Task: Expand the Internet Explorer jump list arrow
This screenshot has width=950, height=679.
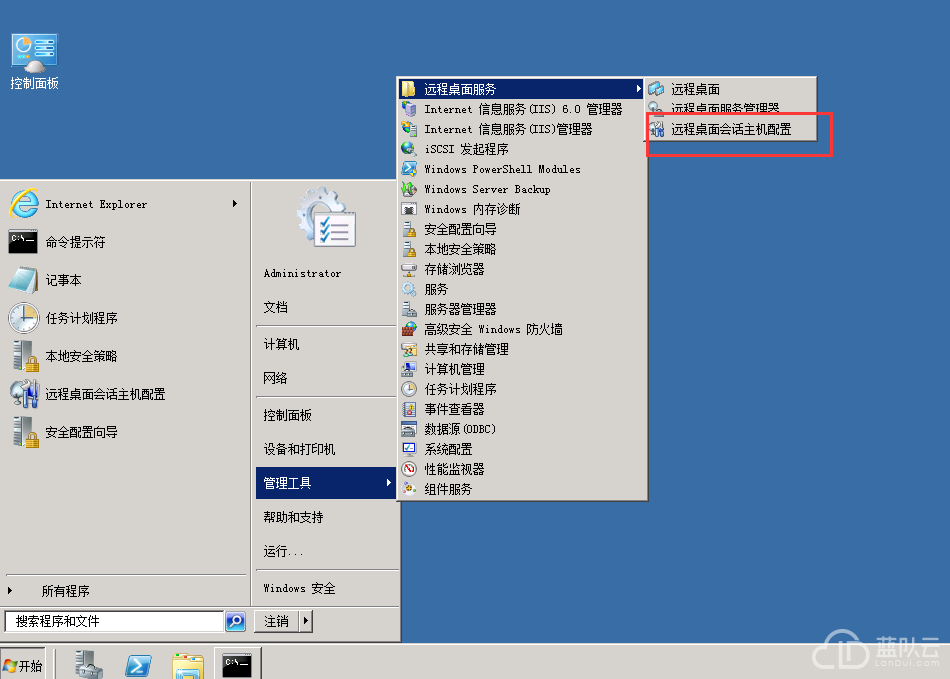Action: 234,204
